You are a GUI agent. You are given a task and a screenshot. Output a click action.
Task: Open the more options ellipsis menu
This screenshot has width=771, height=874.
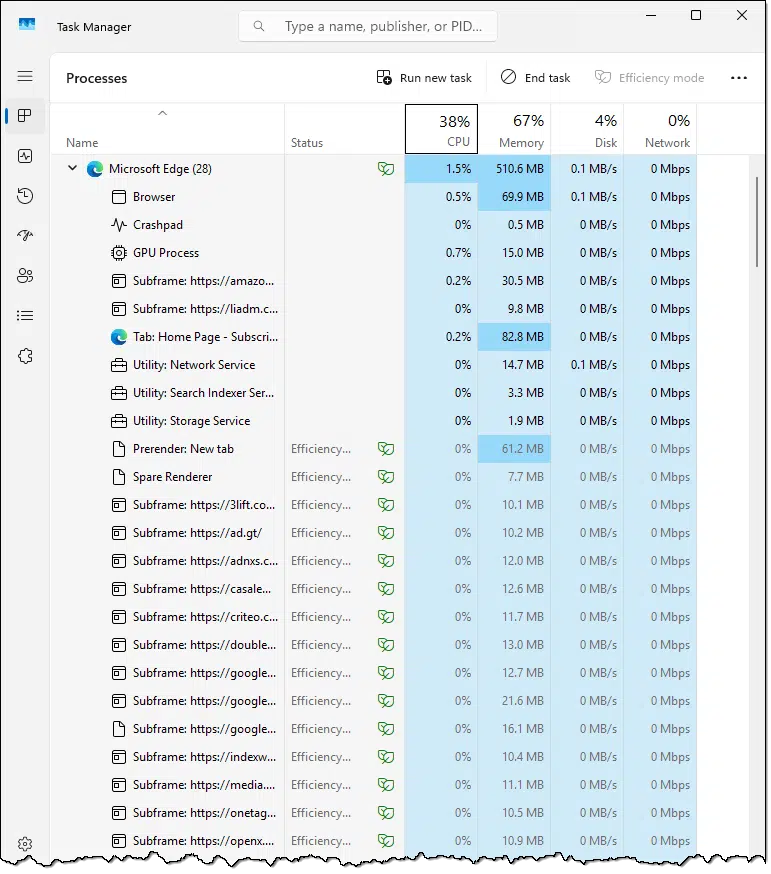point(739,78)
